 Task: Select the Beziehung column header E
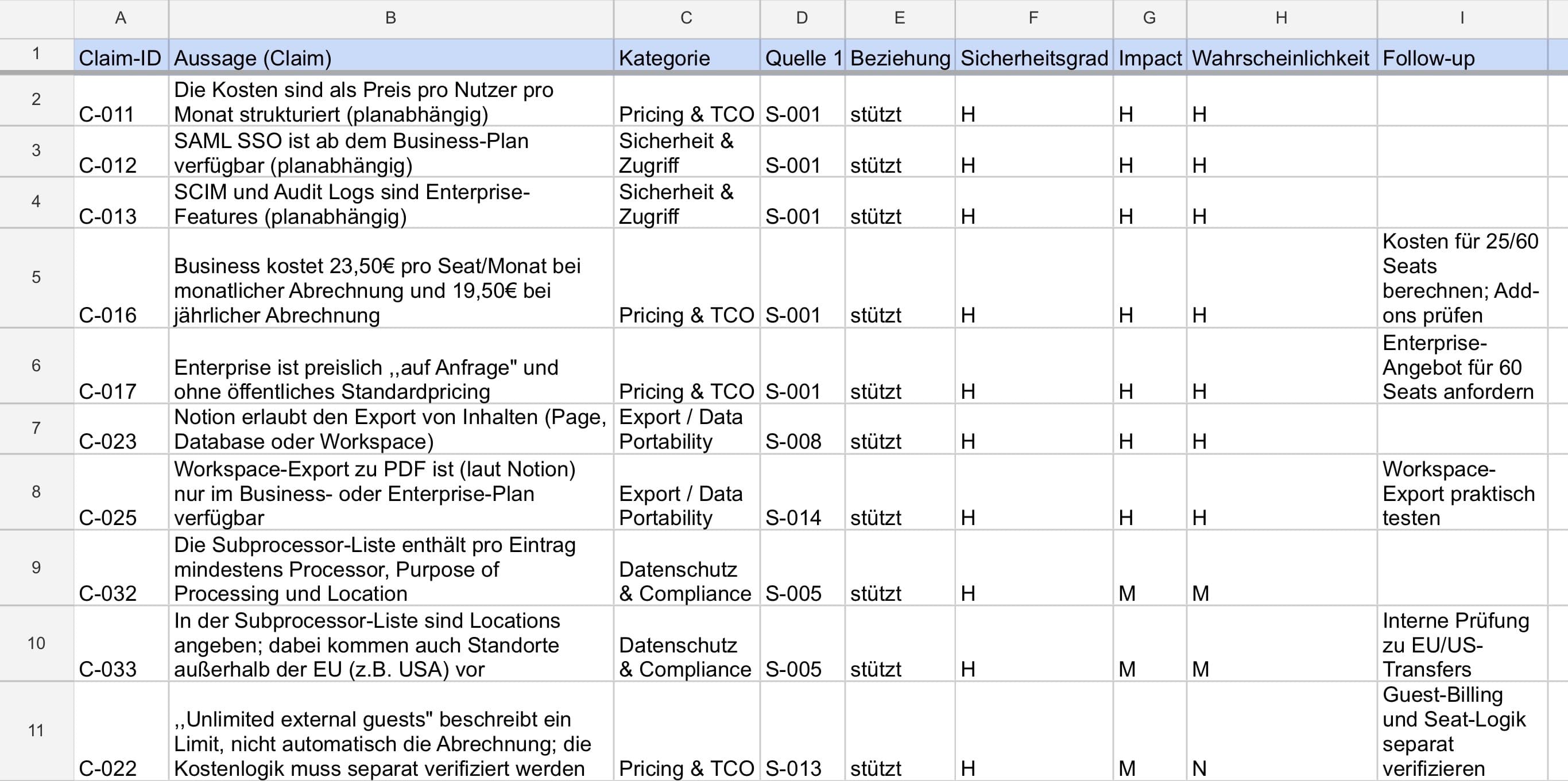click(899, 18)
